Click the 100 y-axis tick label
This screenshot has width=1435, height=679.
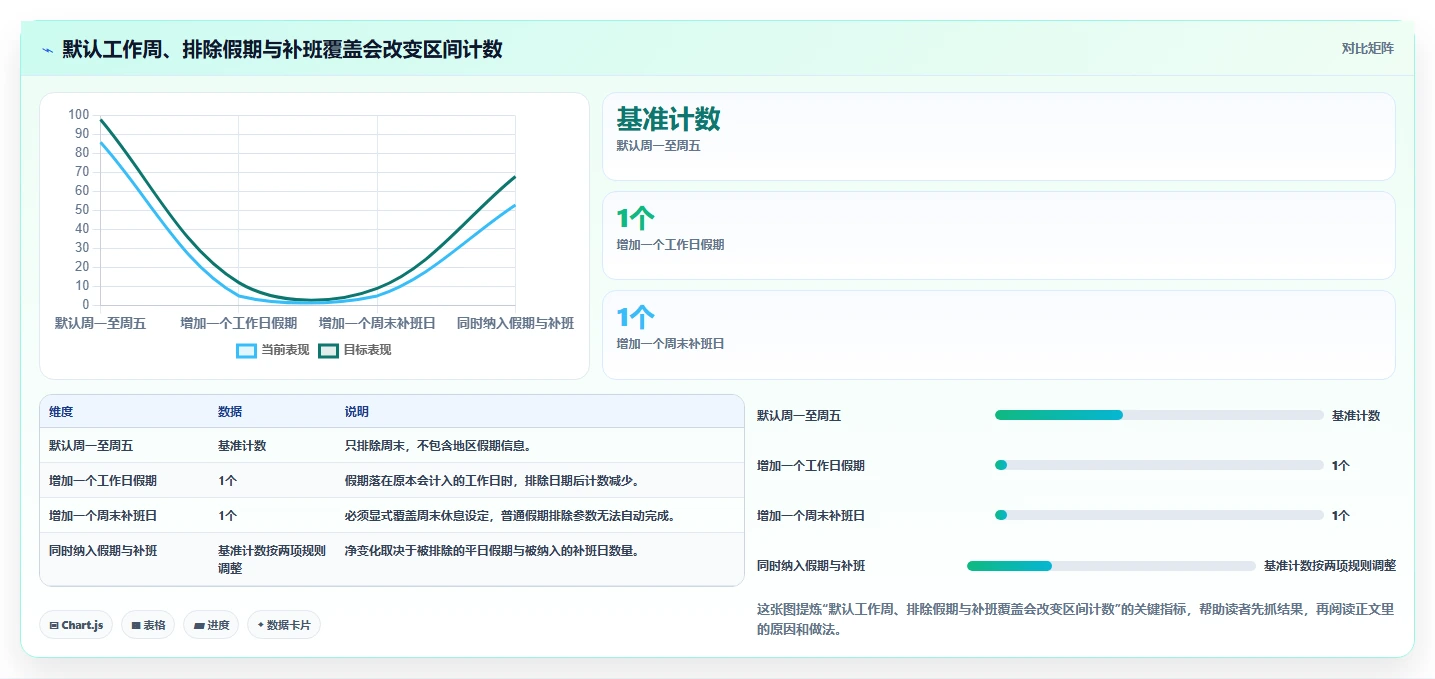[79, 115]
